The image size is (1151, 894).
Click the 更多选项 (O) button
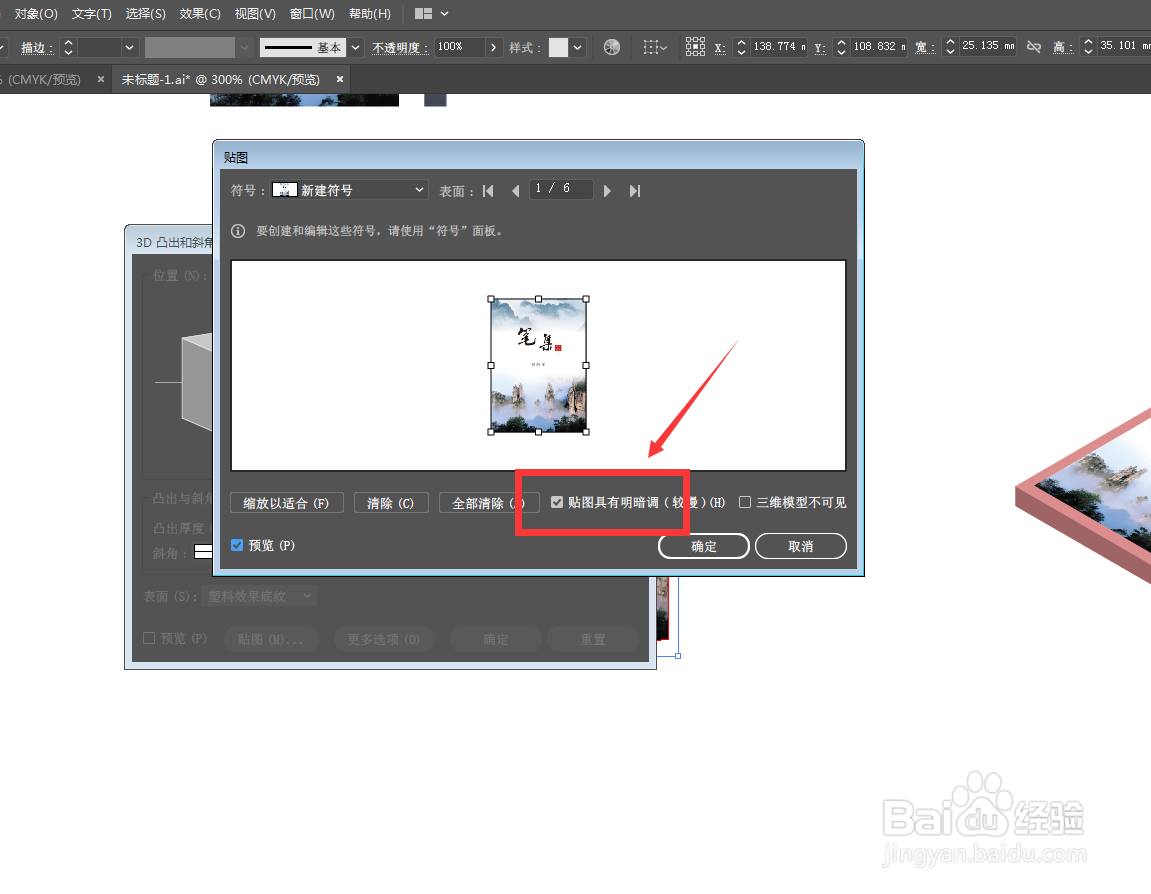click(x=383, y=639)
